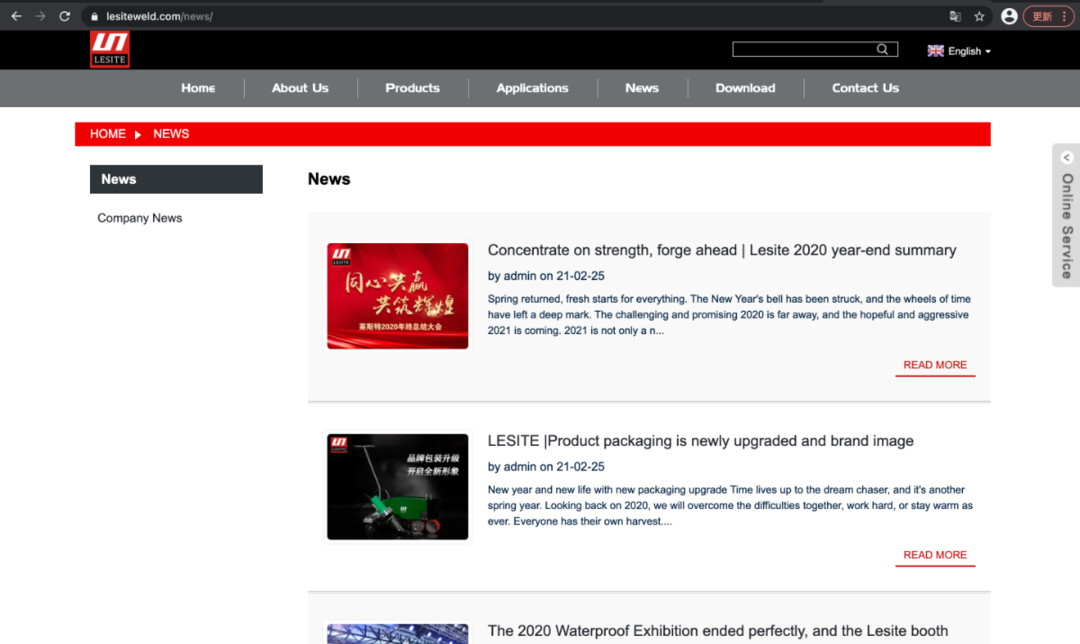Viewport: 1080px width, 644px height.
Task: Go to the Contact Us page
Action: 865,88
